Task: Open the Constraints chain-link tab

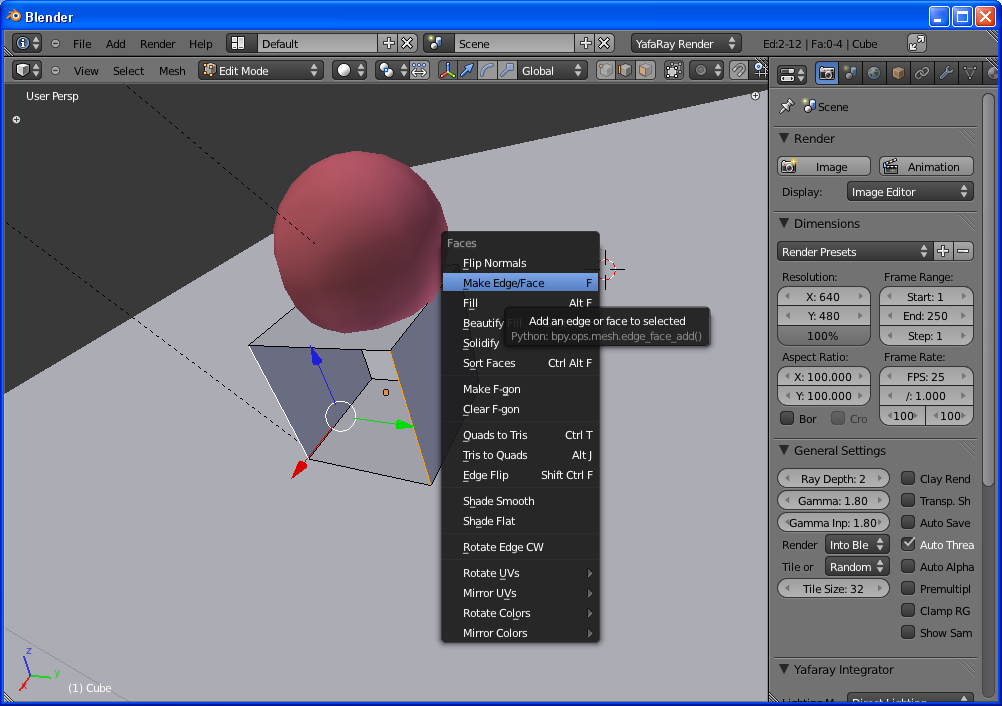Action: (x=921, y=73)
